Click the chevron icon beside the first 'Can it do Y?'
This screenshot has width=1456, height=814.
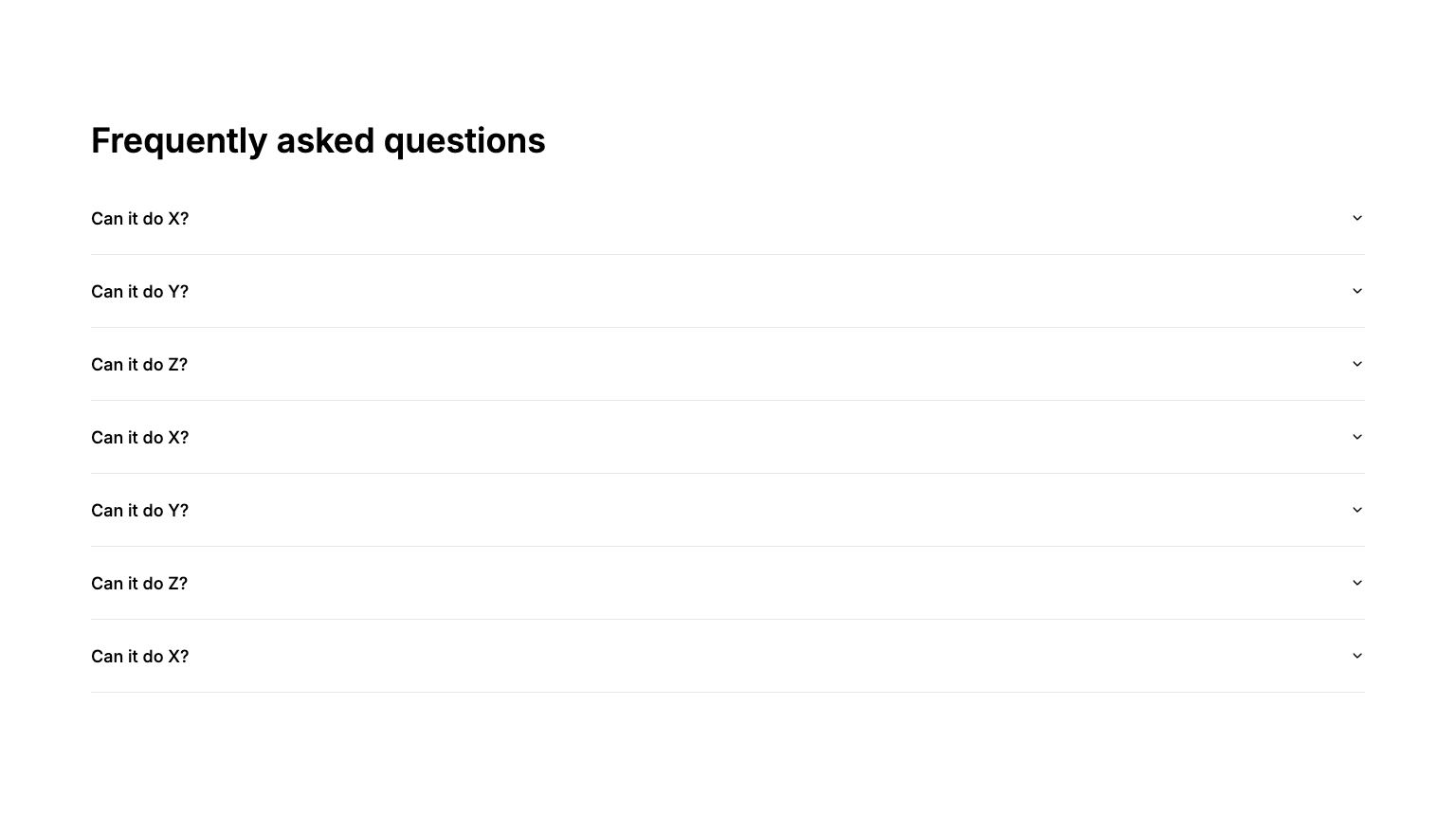(1357, 291)
